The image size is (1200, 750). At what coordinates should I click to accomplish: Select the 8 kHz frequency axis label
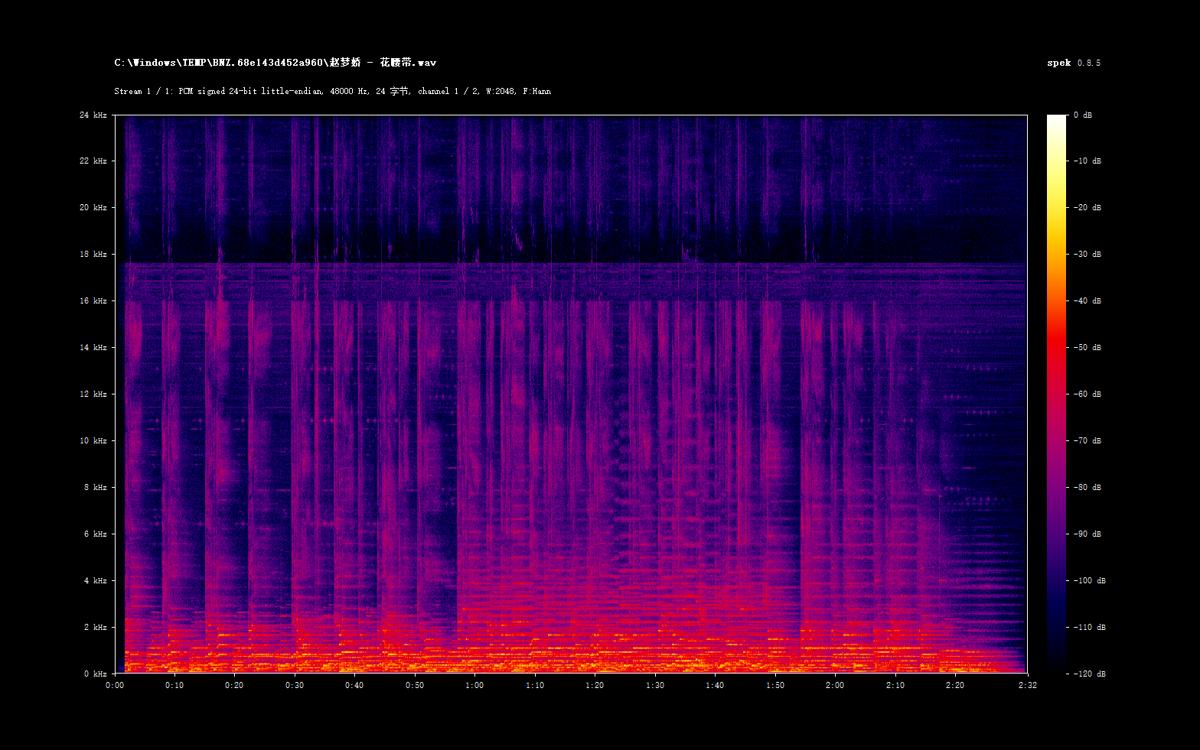pyautogui.click(x=95, y=487)
